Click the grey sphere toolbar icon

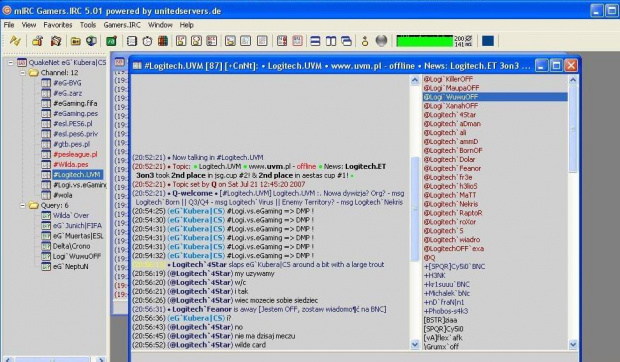[x=381, y=41]
